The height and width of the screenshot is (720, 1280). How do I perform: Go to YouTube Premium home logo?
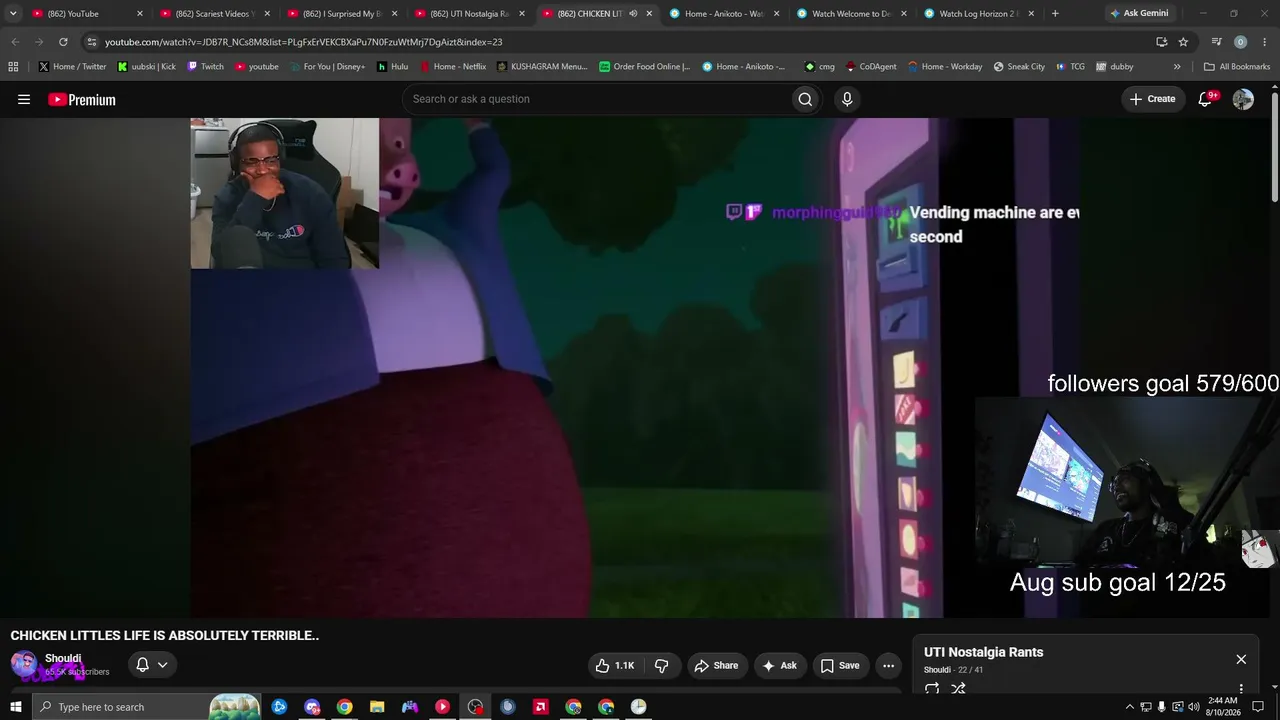pyautogui.click(x=82, y=99)
